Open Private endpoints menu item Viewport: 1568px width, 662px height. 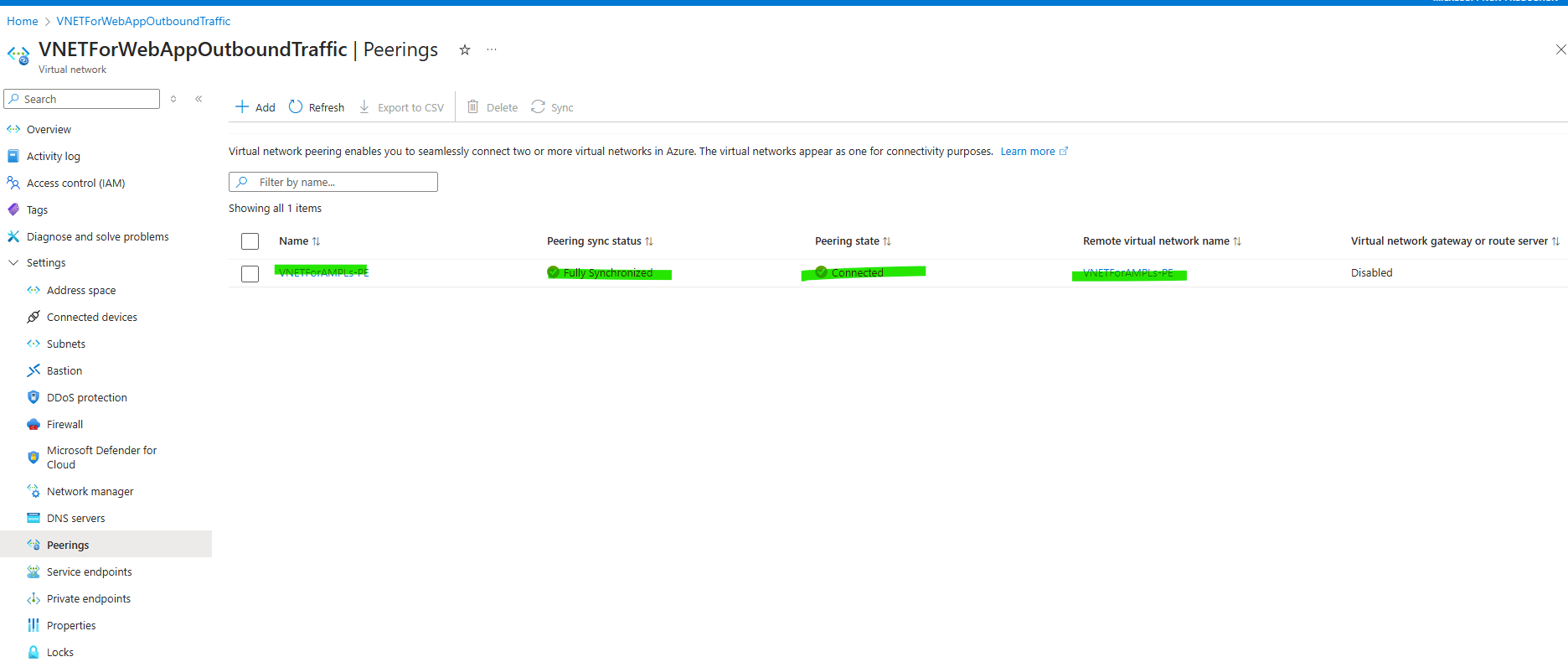89,598
